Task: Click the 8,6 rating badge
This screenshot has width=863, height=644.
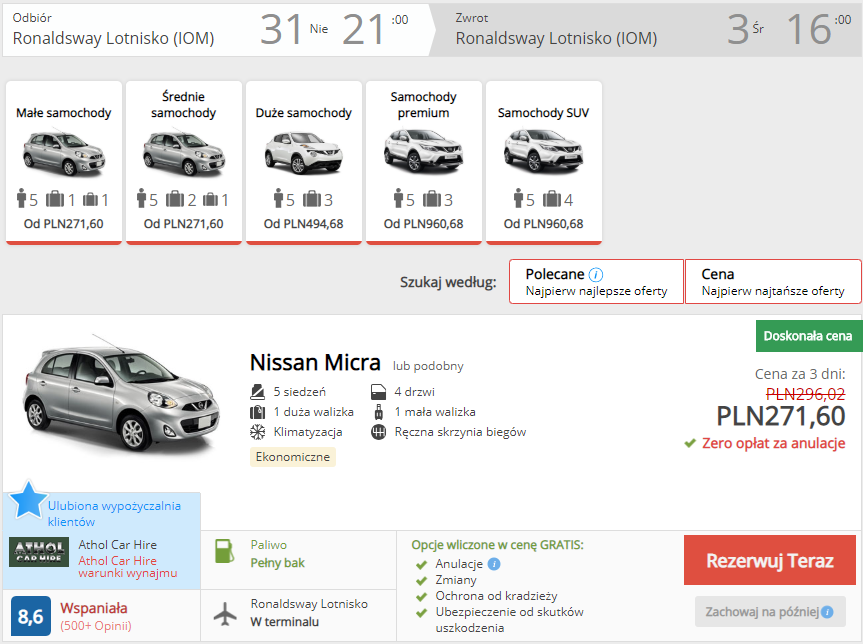Action: (31, 616)
